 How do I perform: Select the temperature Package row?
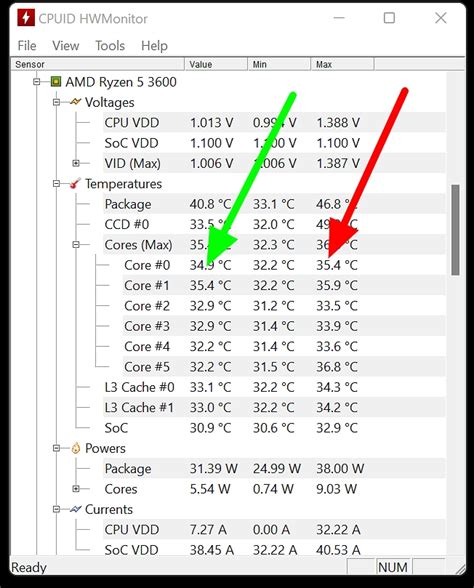274,204
